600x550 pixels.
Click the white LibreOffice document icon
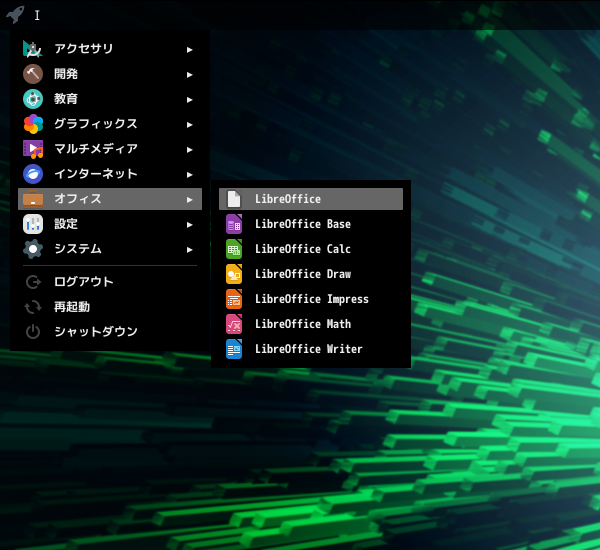pyautogui.click(x=234, y=199)
